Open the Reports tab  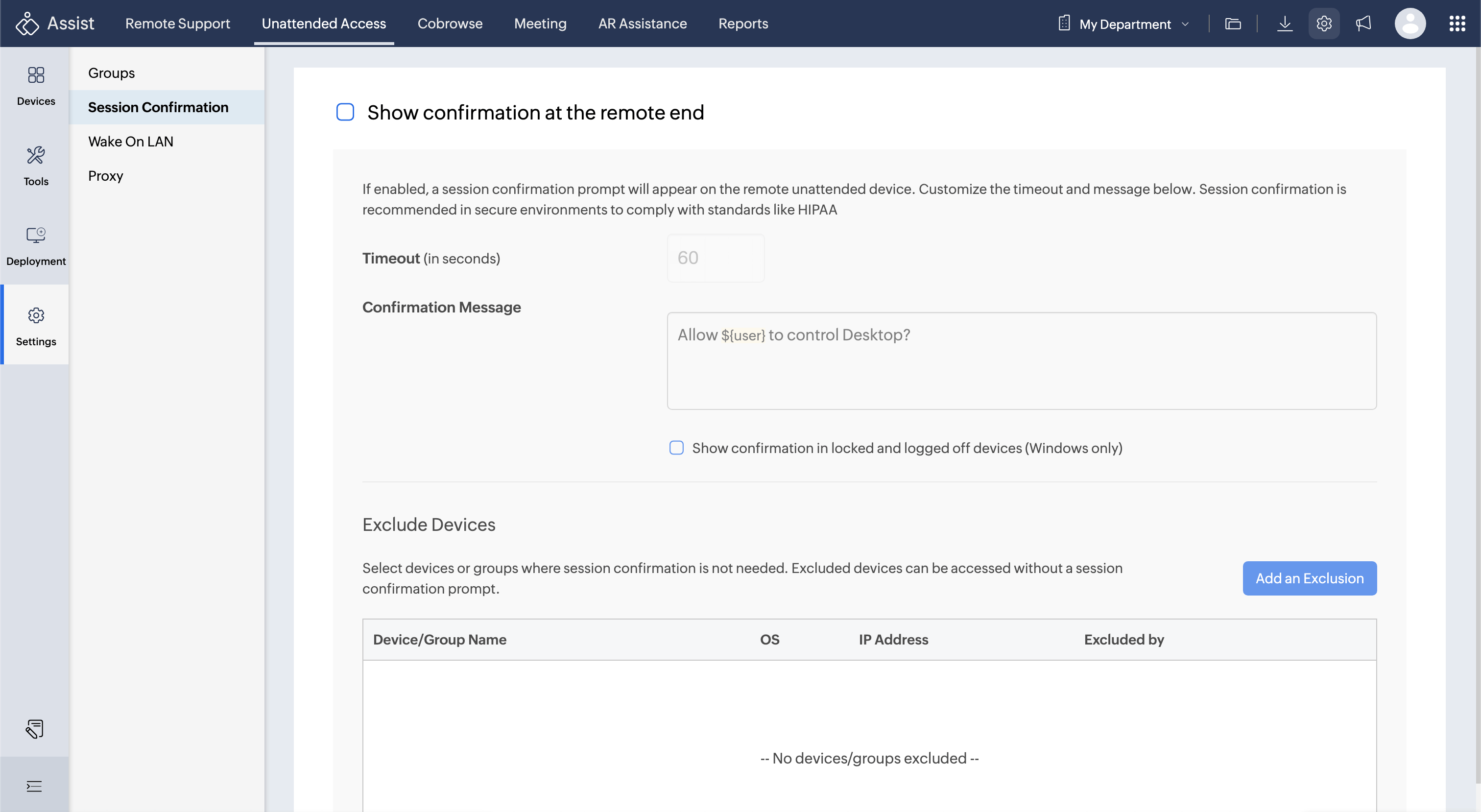tap(743, 24)
